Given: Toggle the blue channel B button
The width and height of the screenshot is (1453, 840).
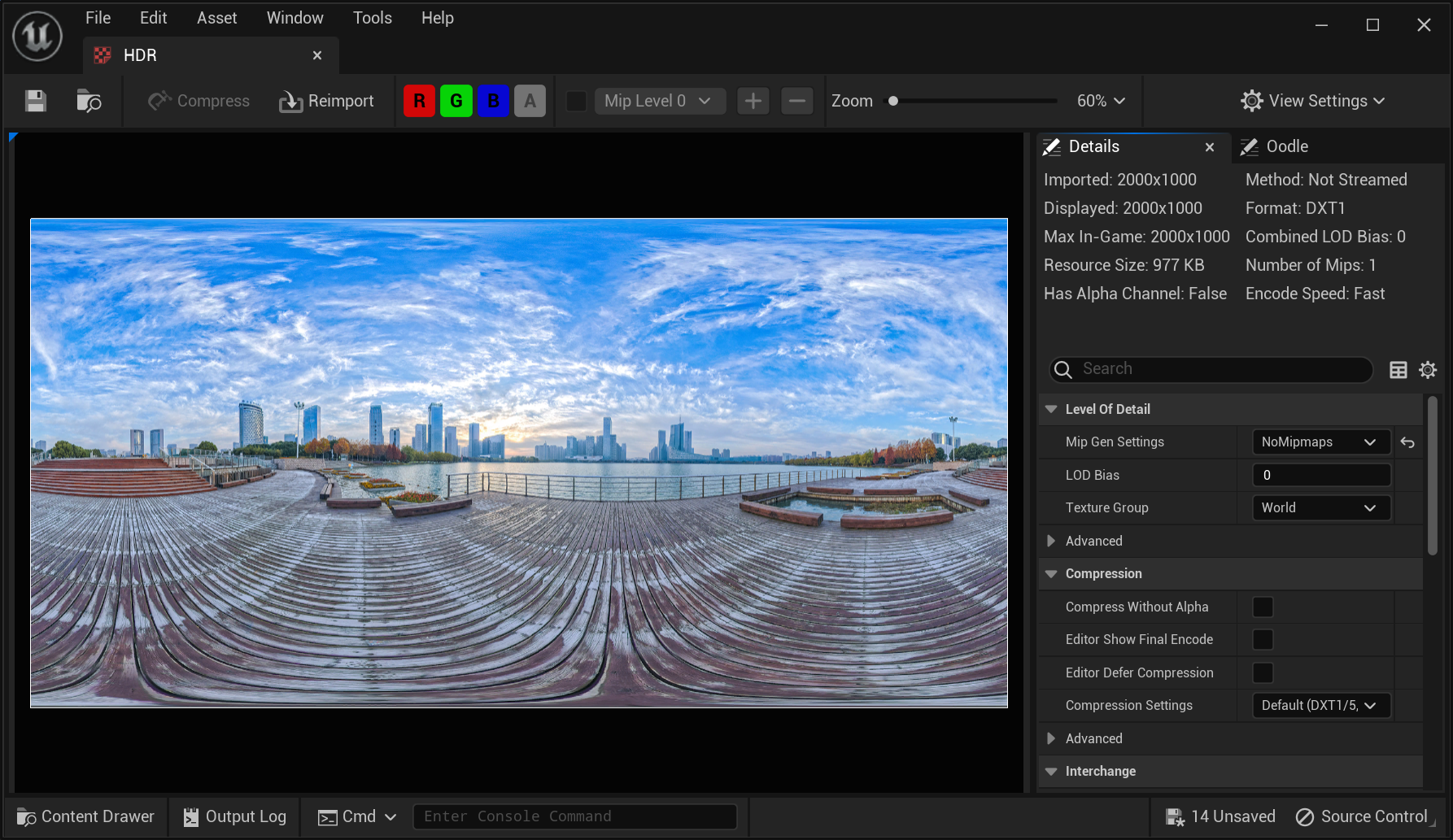Looking at the screenshot, I should click(x=493, y=101).
